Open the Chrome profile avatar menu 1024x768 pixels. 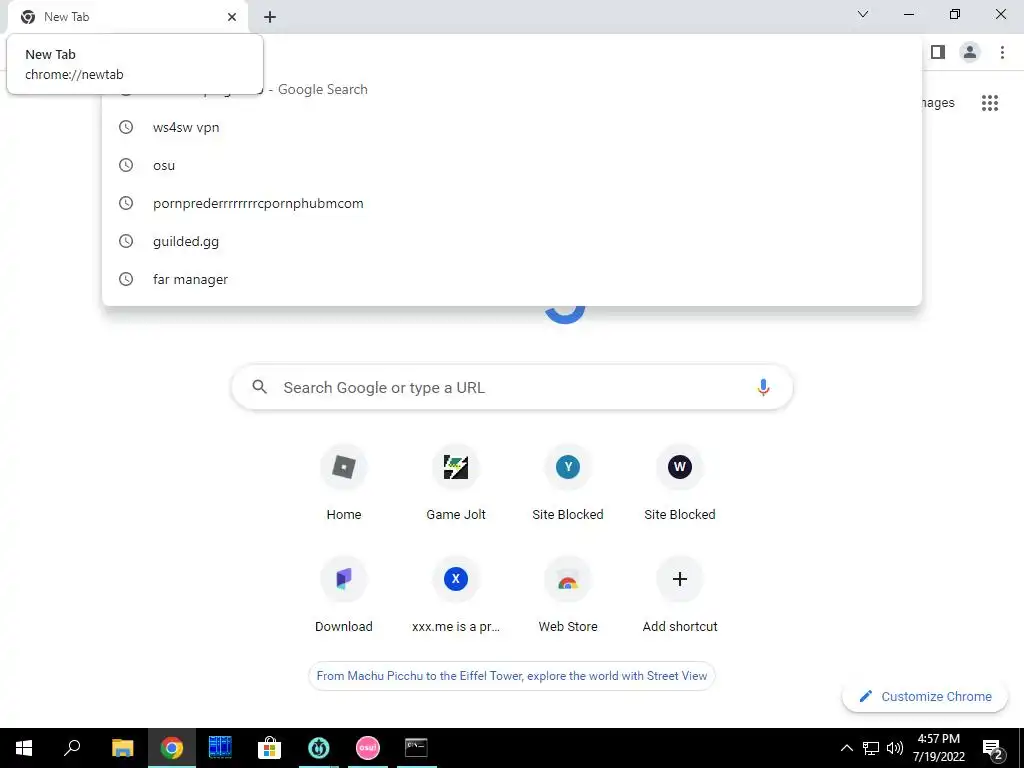tap(970, 52)
